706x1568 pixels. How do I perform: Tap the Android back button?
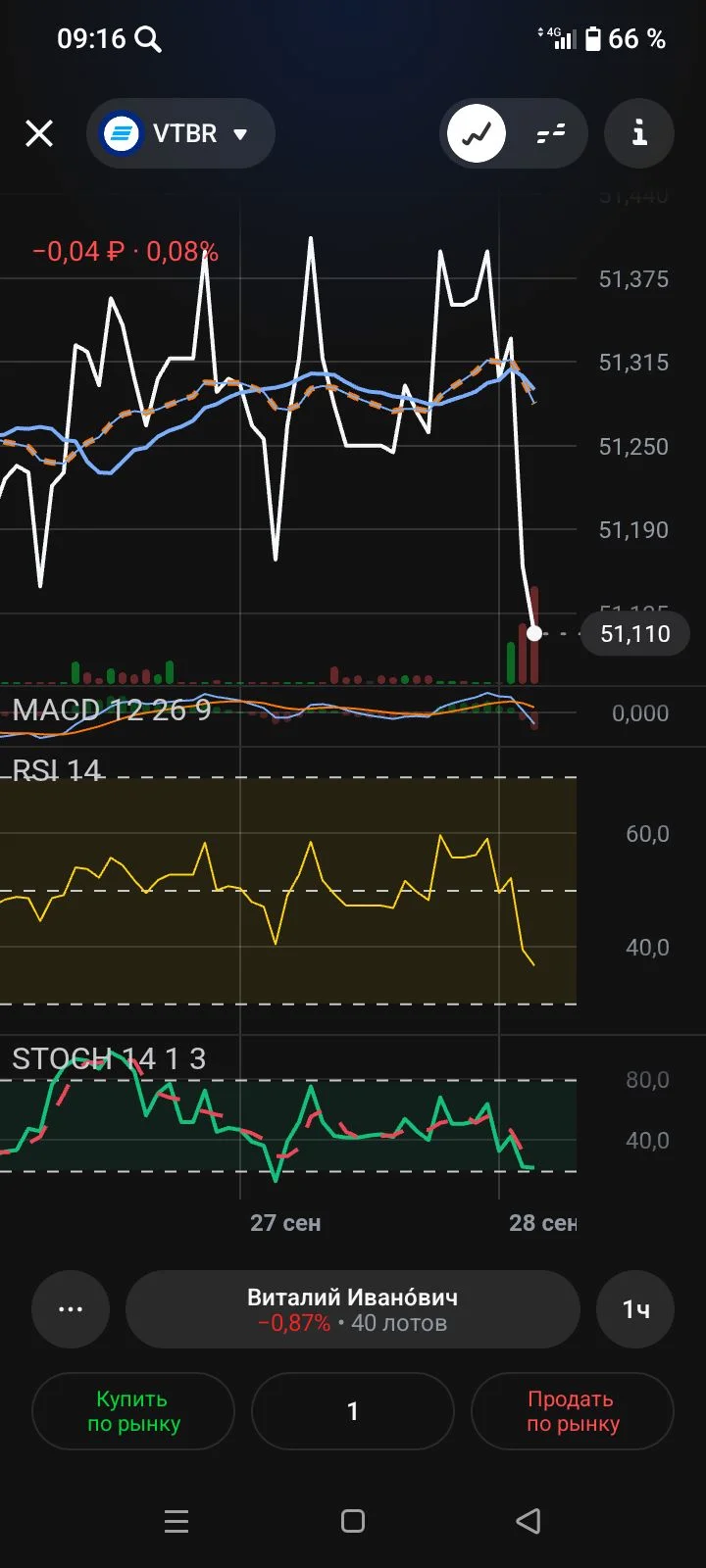pos(528,1521)
